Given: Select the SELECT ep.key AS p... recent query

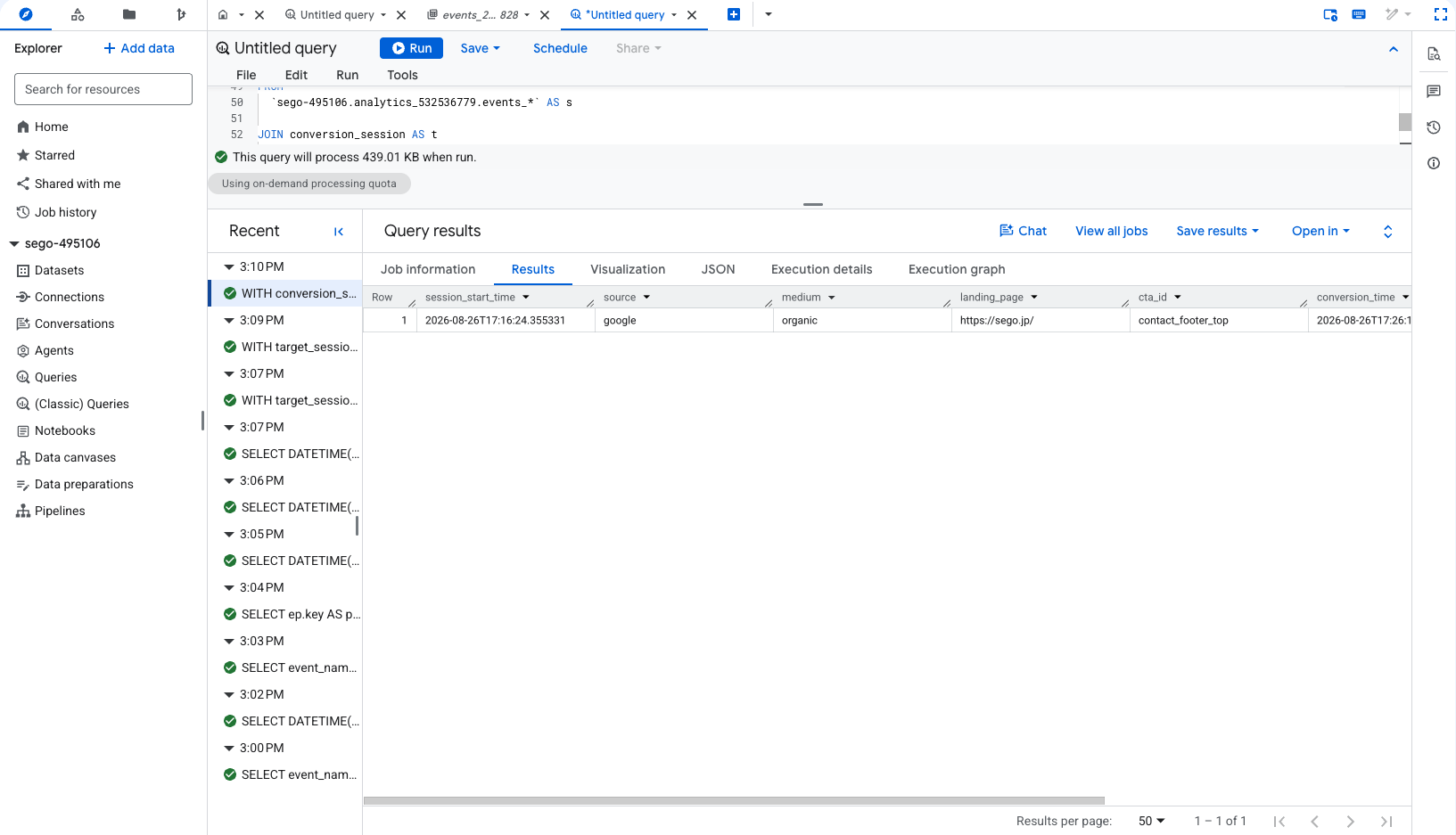Looking at the screenshot, I should point(285,614).
